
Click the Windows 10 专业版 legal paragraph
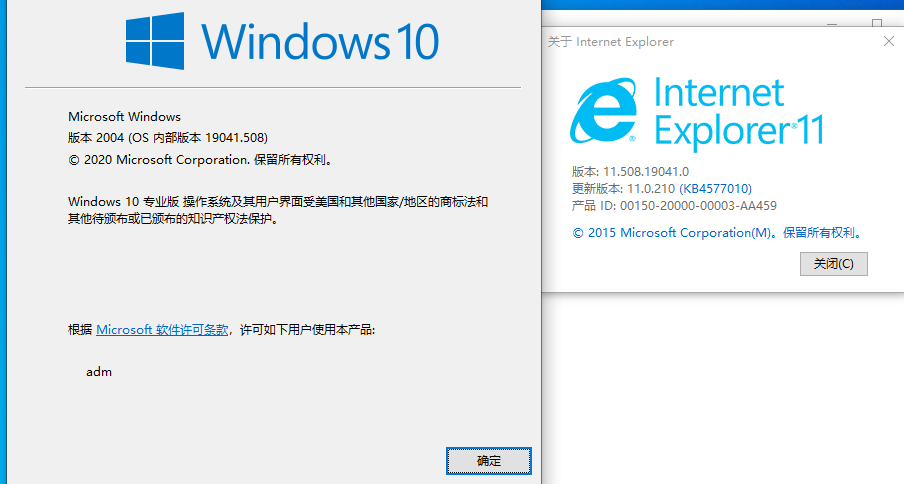coord(278,210)
